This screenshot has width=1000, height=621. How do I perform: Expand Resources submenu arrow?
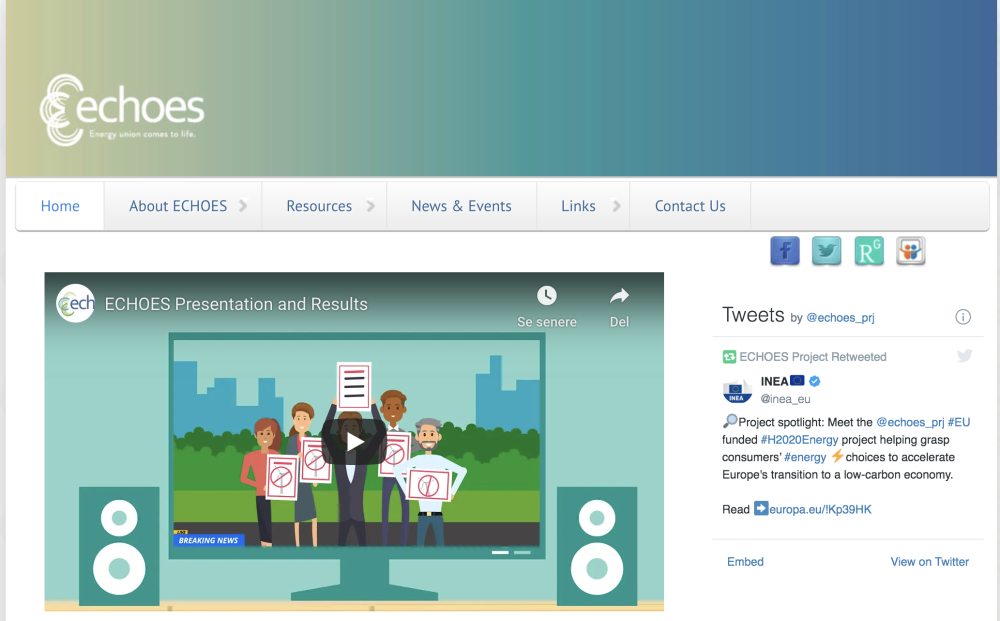tap(371, 206)
